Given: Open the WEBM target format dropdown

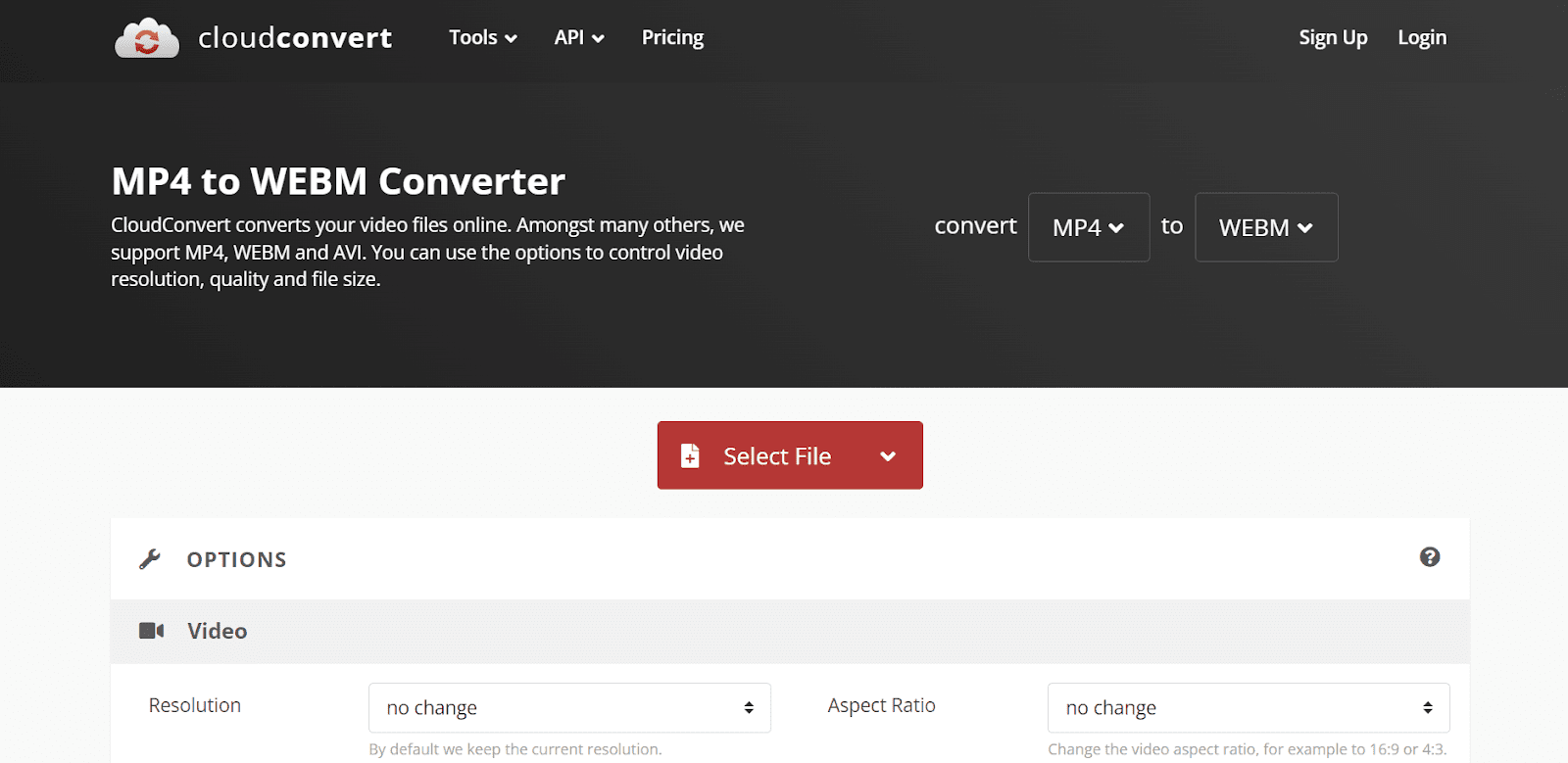Looking at the screenshot, I should pyautogui.click(x=1266, y=227).
